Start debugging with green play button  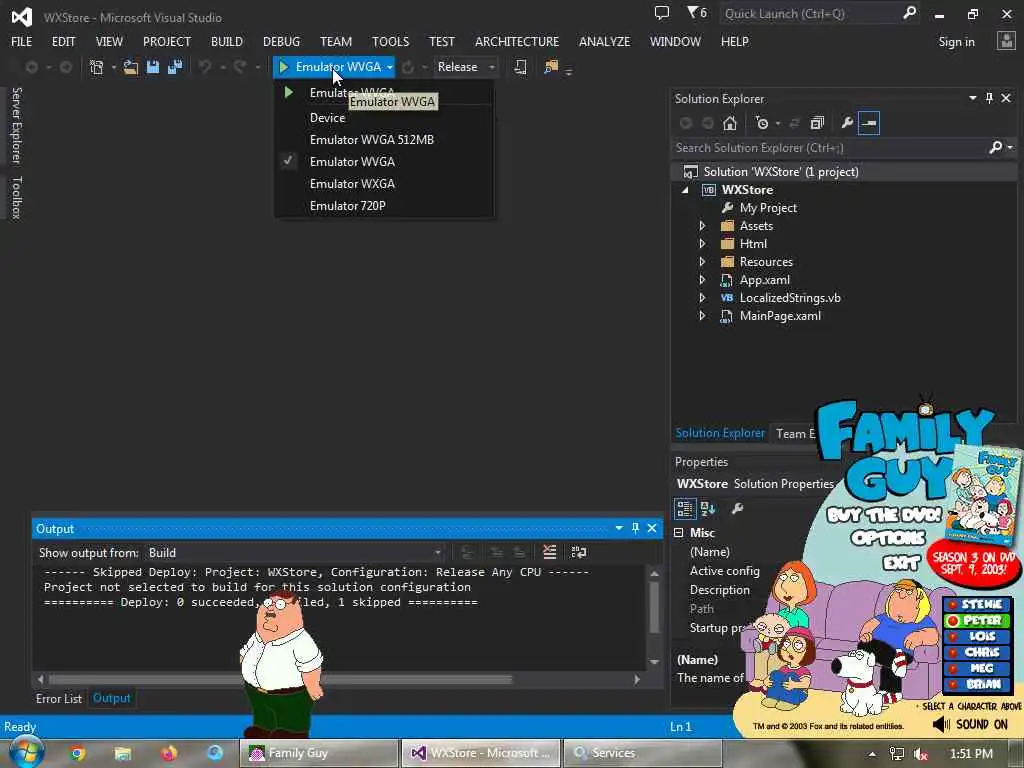click(283, 67)
